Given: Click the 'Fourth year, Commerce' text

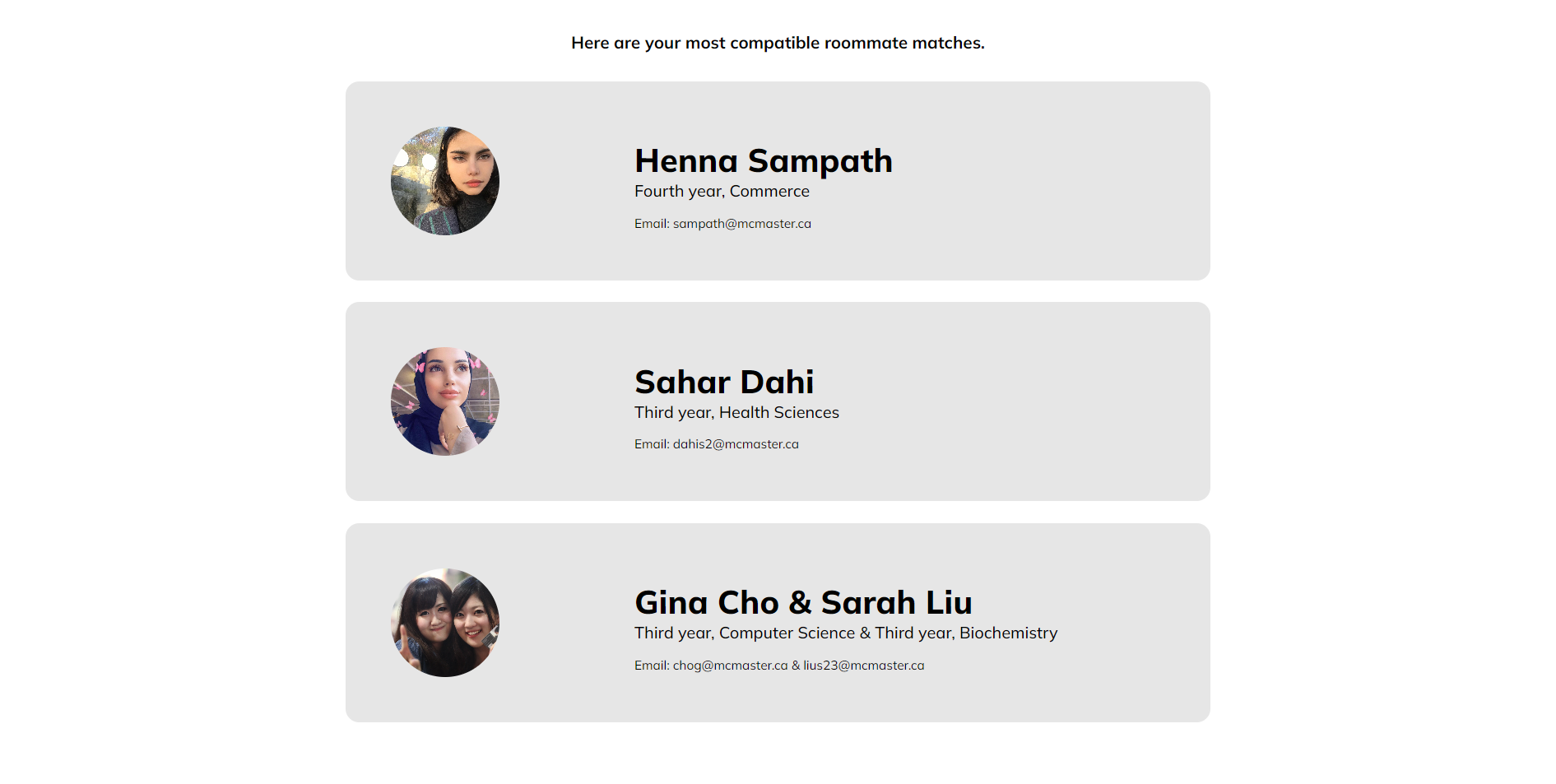Looking at the screenshot, I should pyautogui.click(x=721, y=192).
